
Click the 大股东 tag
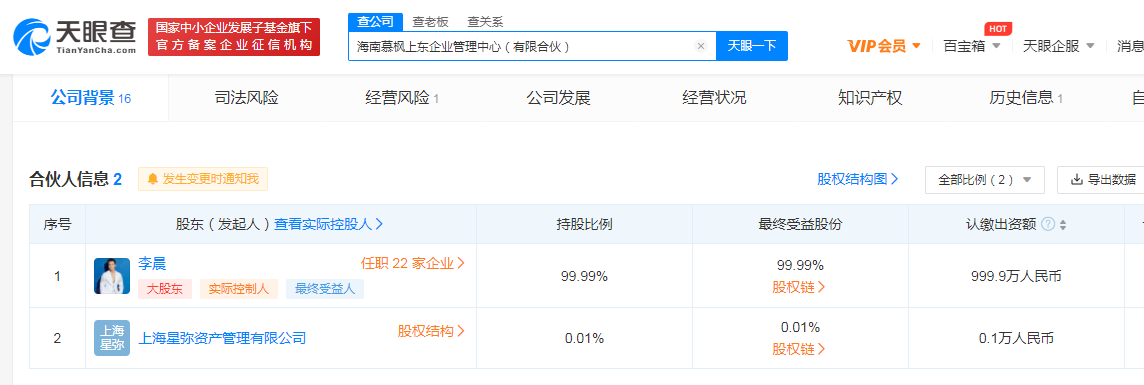[165, 289]
